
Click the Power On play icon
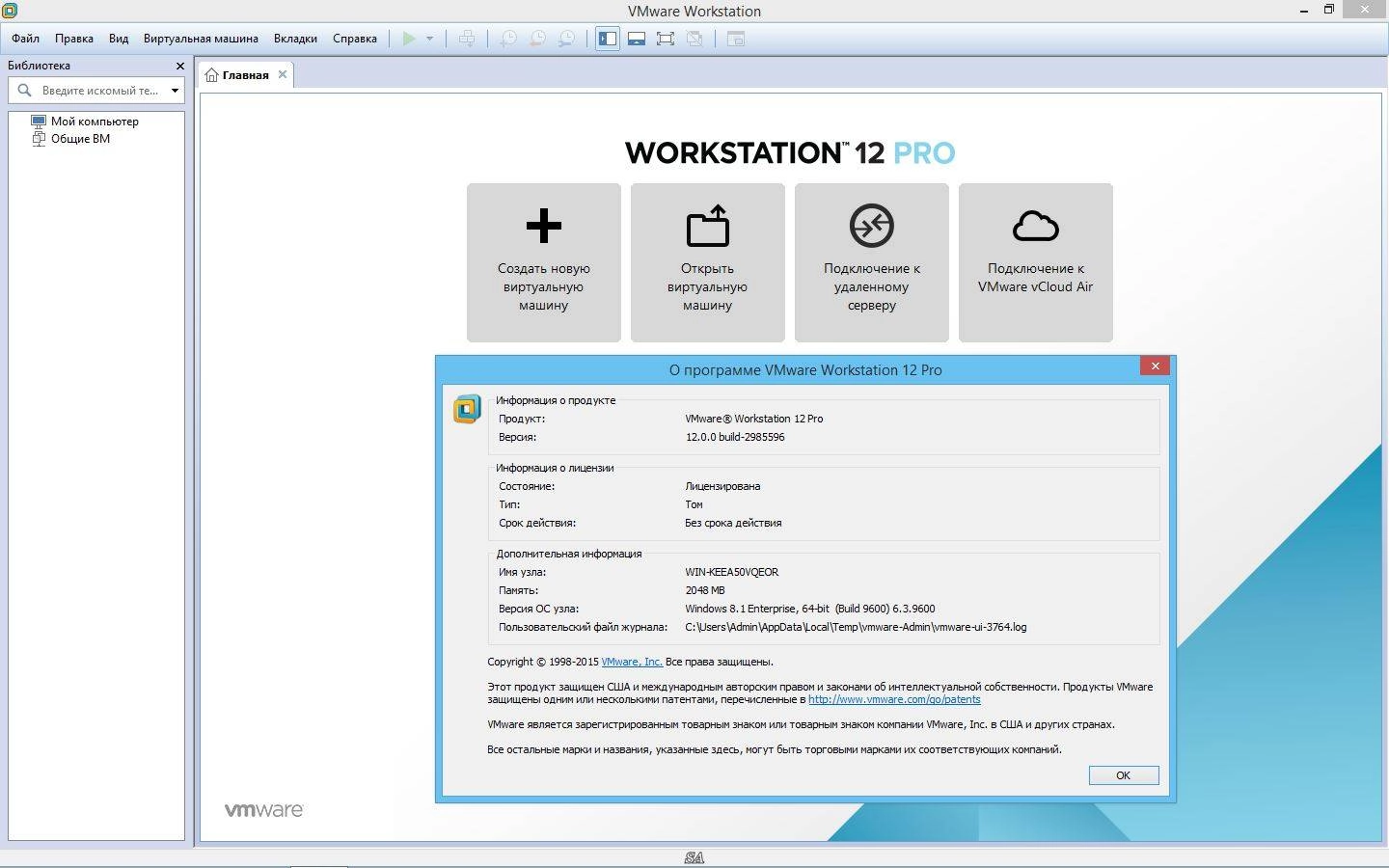[x=409, y=39]
